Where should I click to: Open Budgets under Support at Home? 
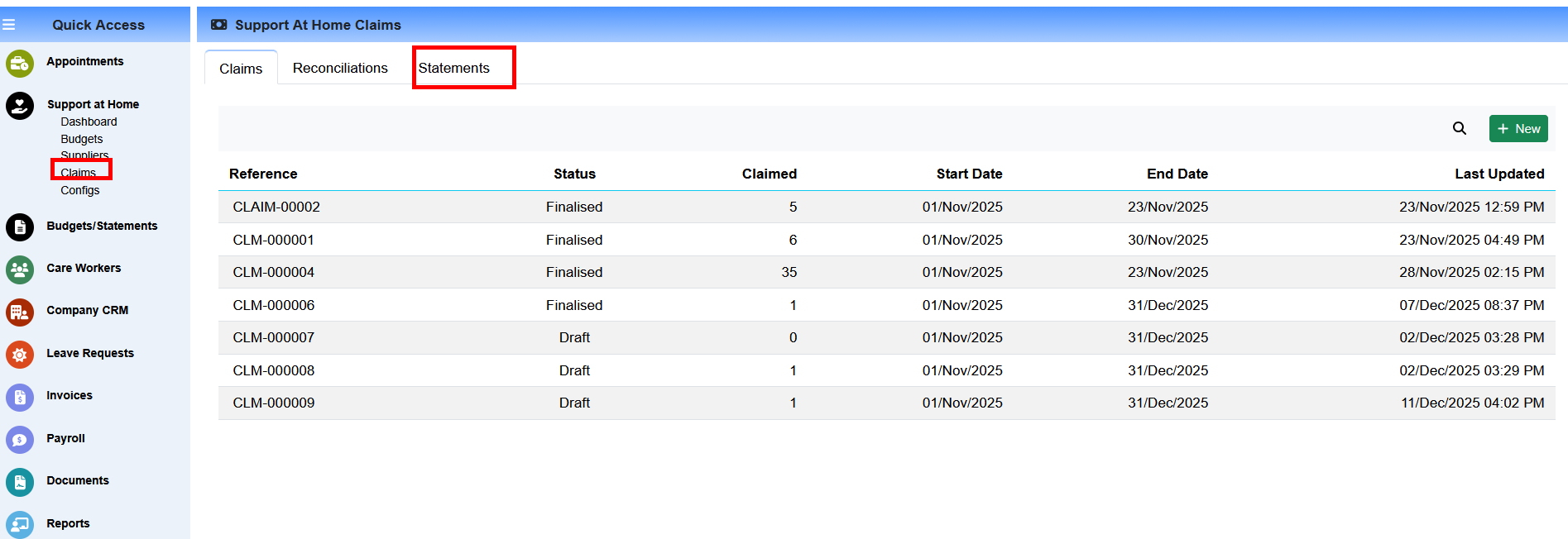point(81,139)
